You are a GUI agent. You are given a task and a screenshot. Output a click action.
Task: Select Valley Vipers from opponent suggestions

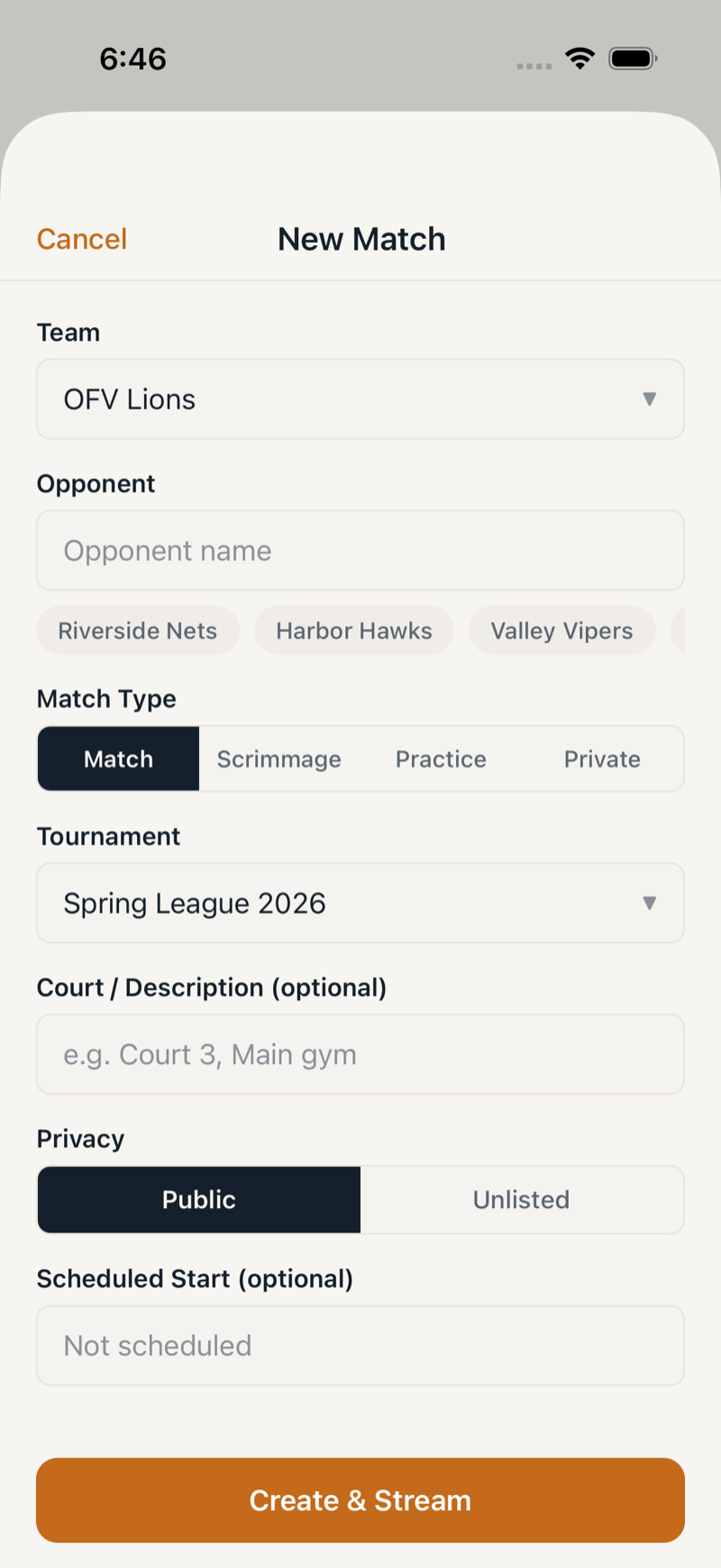561,630
